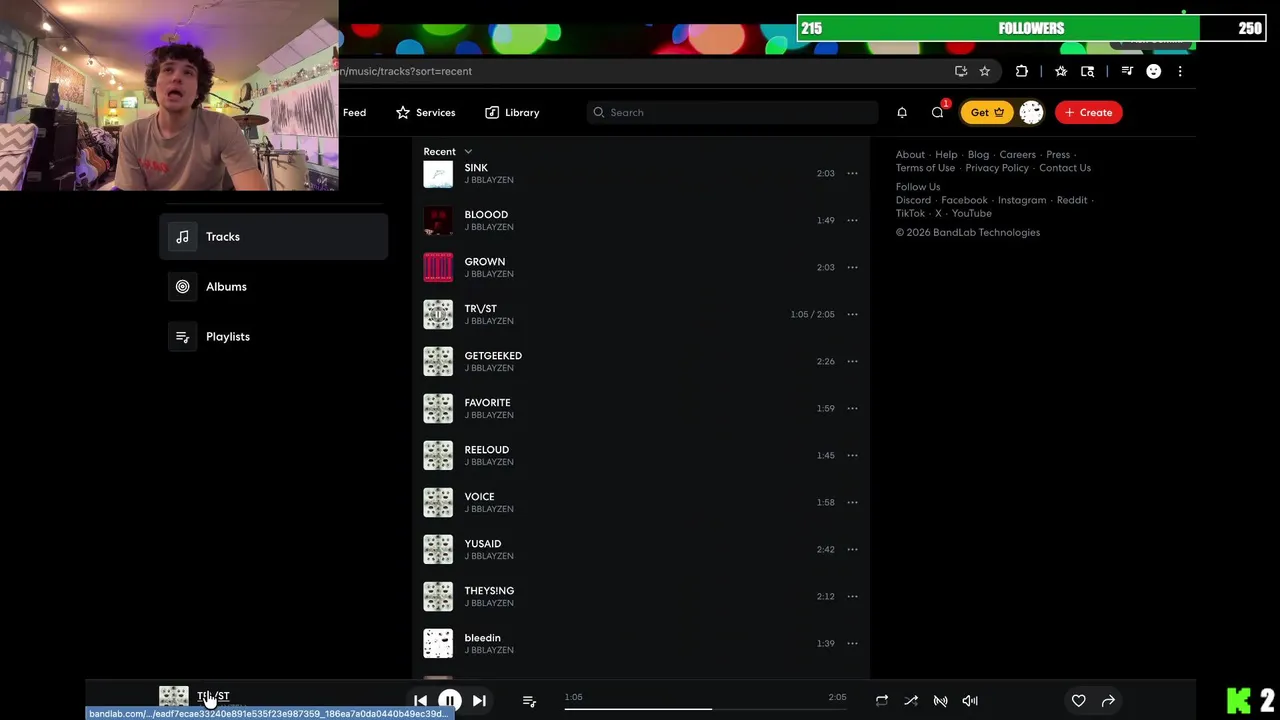Like the currently playing track

(x=1079, y=701)
